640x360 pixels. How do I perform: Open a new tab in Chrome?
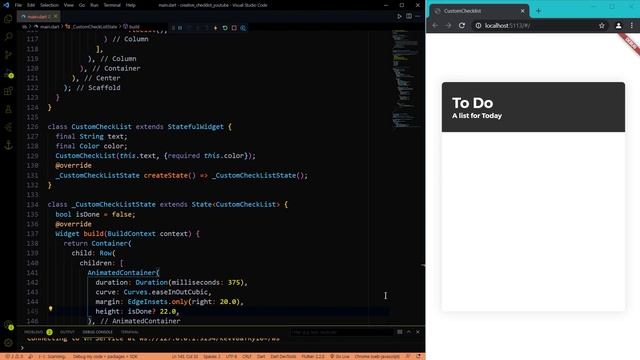click(538, 11)
